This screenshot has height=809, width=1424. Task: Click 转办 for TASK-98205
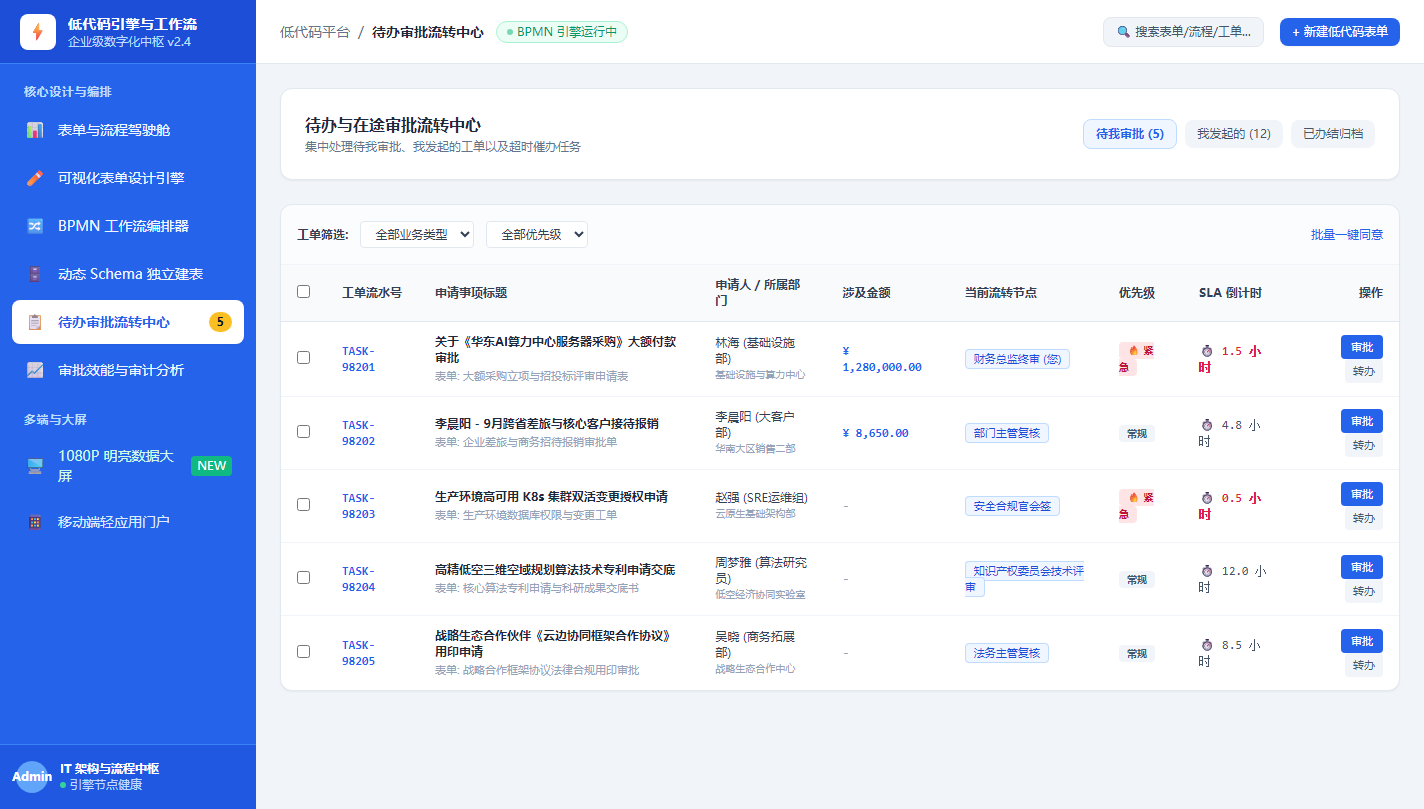[1364, 665]
